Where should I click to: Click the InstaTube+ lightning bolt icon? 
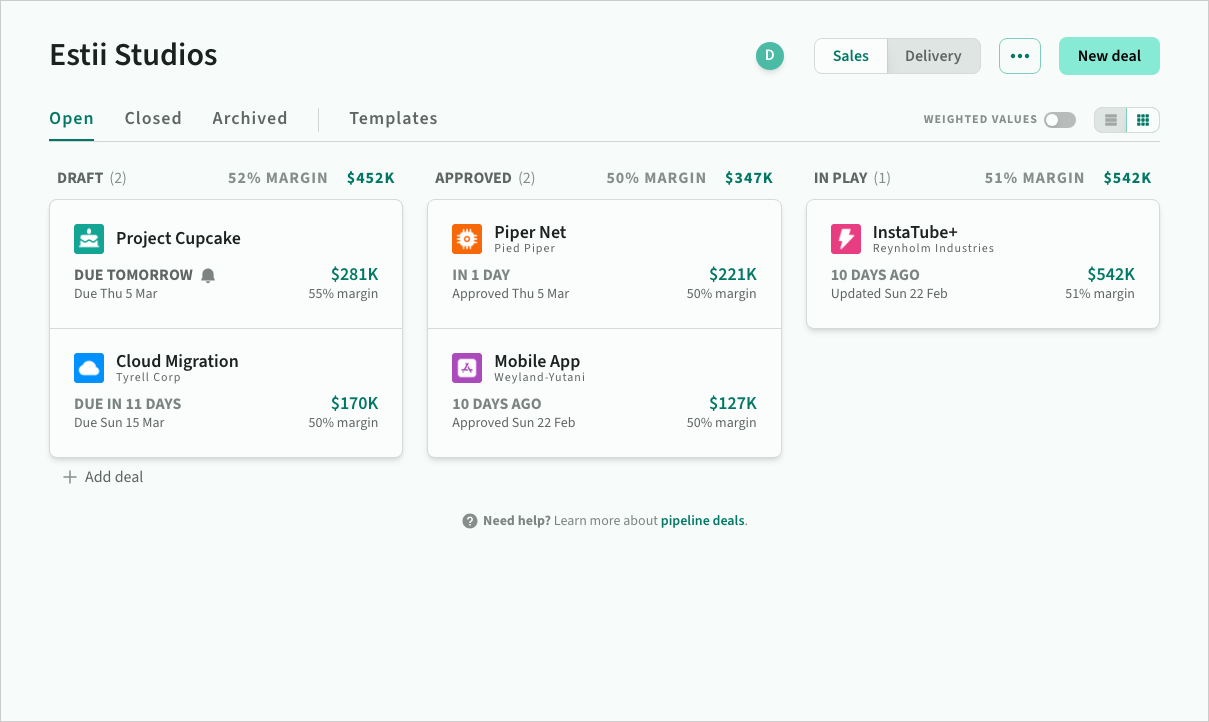[x=846, y=239]
